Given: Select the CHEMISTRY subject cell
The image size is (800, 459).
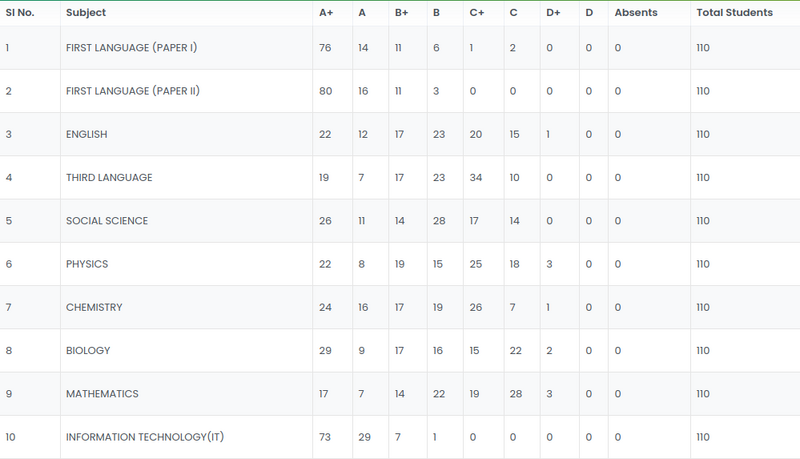Looking at the screenshot, I should [94, 307].
